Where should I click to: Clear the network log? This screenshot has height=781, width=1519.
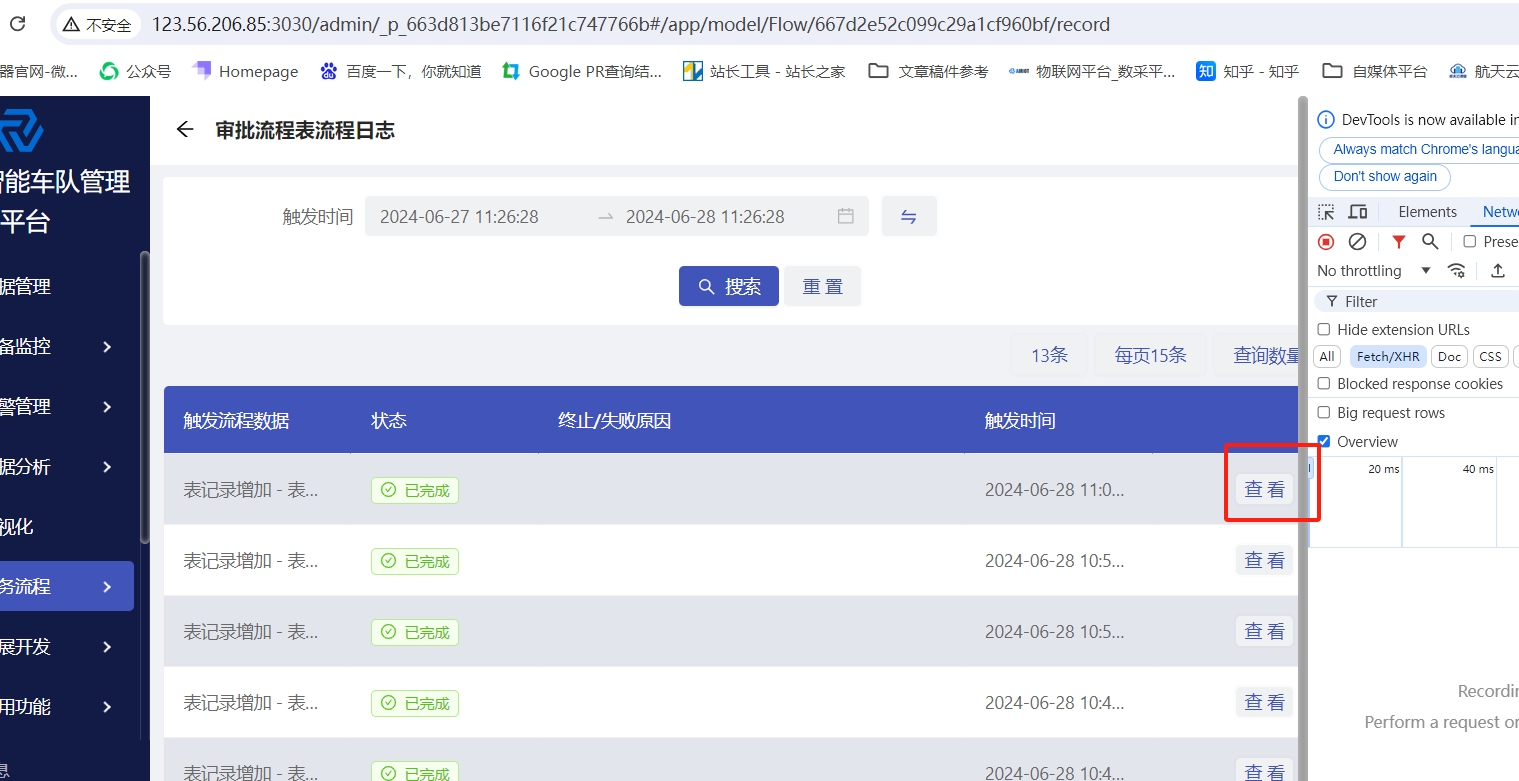coord(1357,241)
